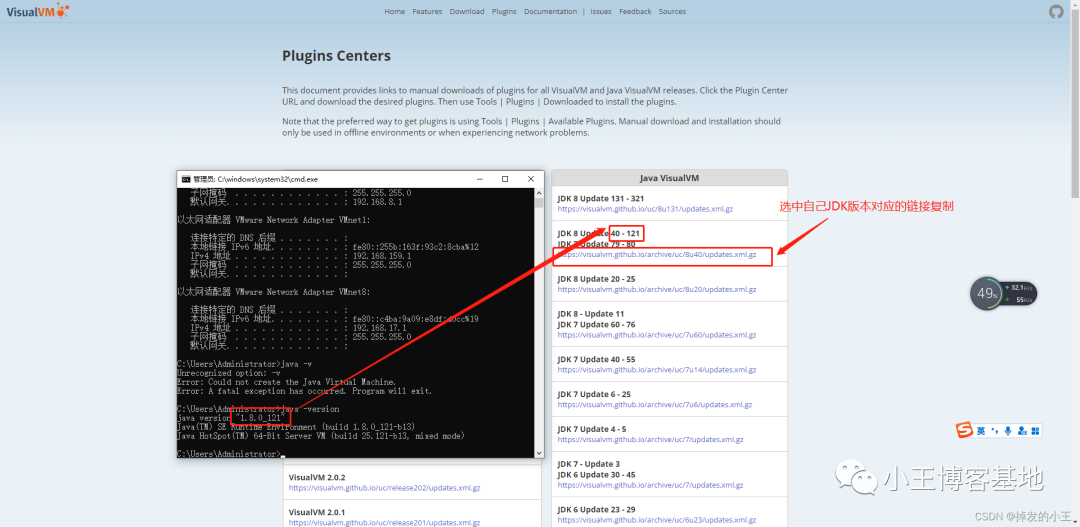Open Feedback nav link
Image resolution: width=1080 pixels, height=527 pixels.
[x=635, y=11]
